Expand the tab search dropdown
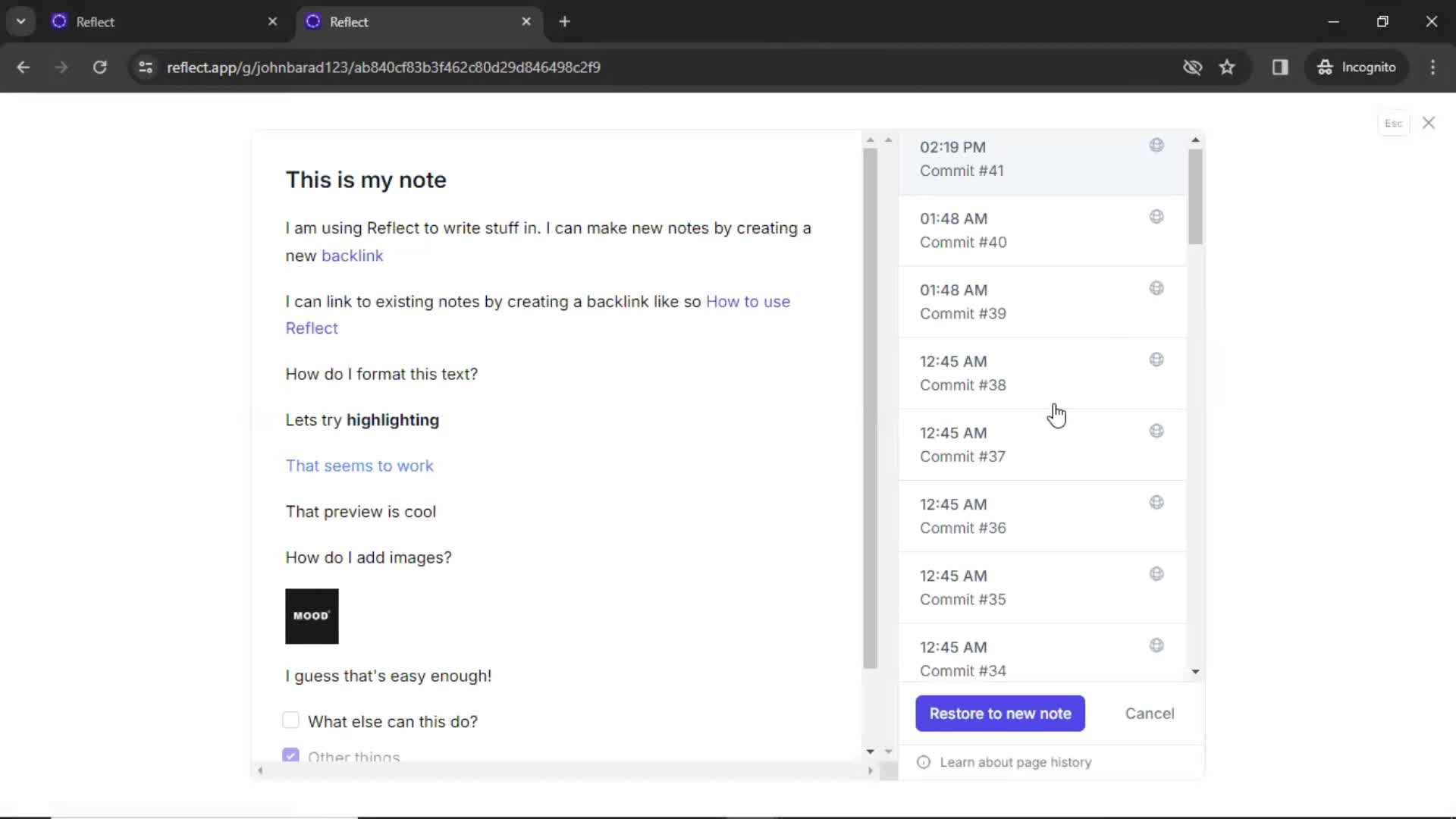1456x819 pixels. pyautogui.click(x=21, y=22)
